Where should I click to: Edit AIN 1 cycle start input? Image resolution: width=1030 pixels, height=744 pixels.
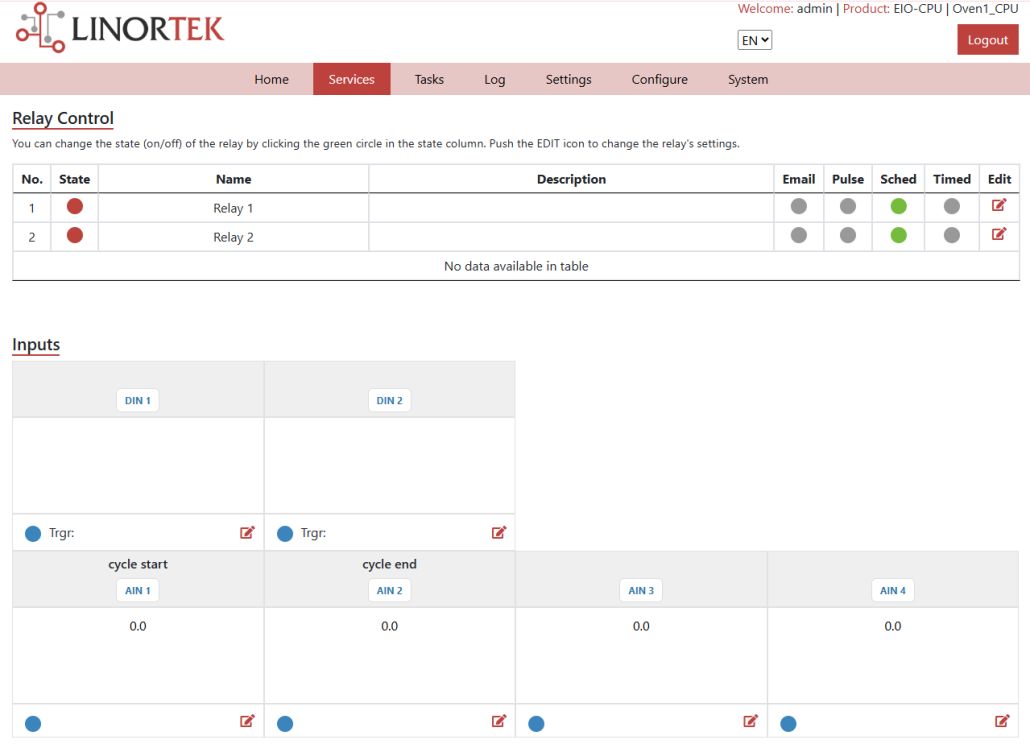[247, 722]
